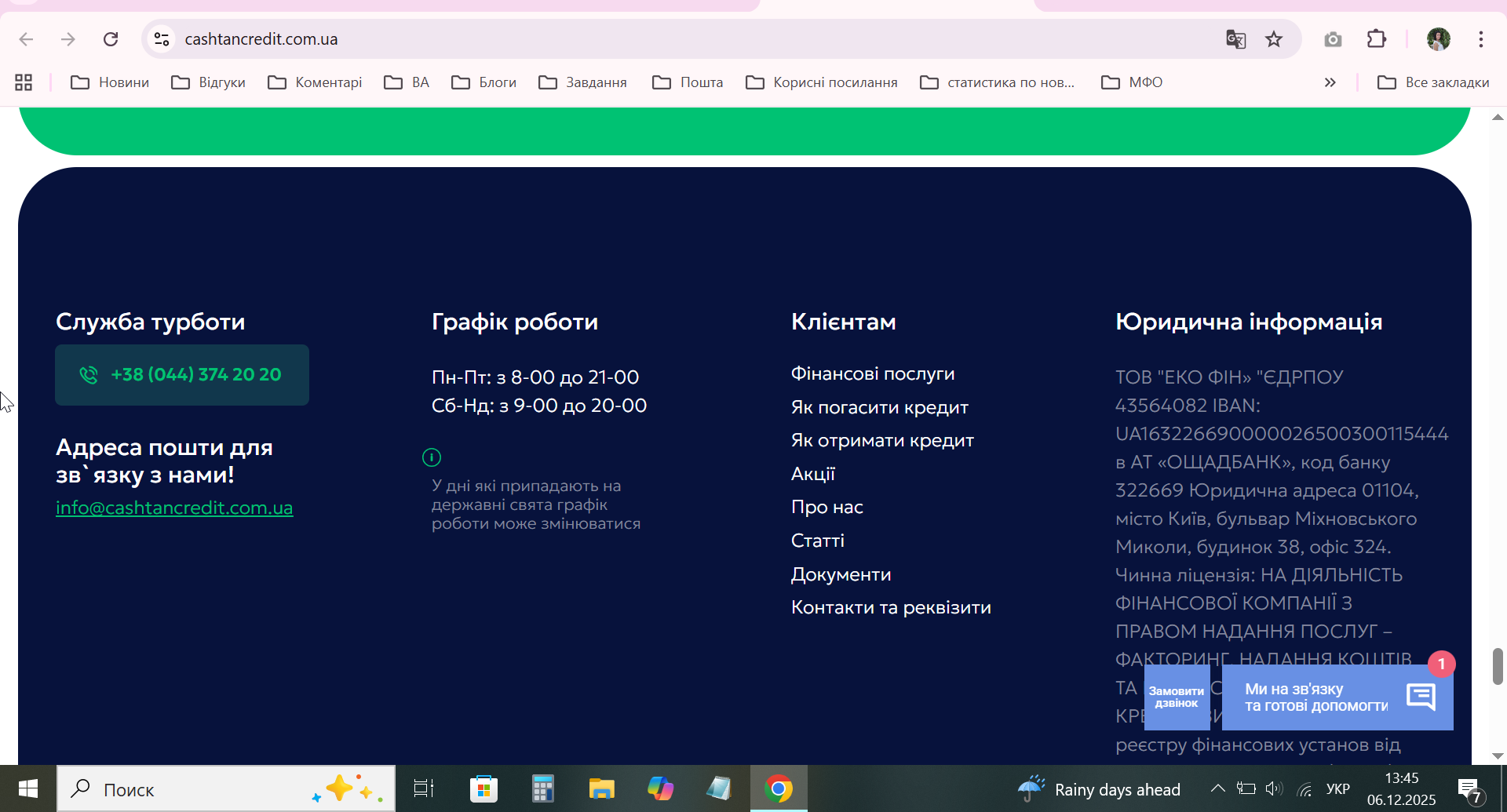The image size is (1507, 812).
Task: Expand hidden bookmarks with the double chevron
Action: click(1330, 82)
